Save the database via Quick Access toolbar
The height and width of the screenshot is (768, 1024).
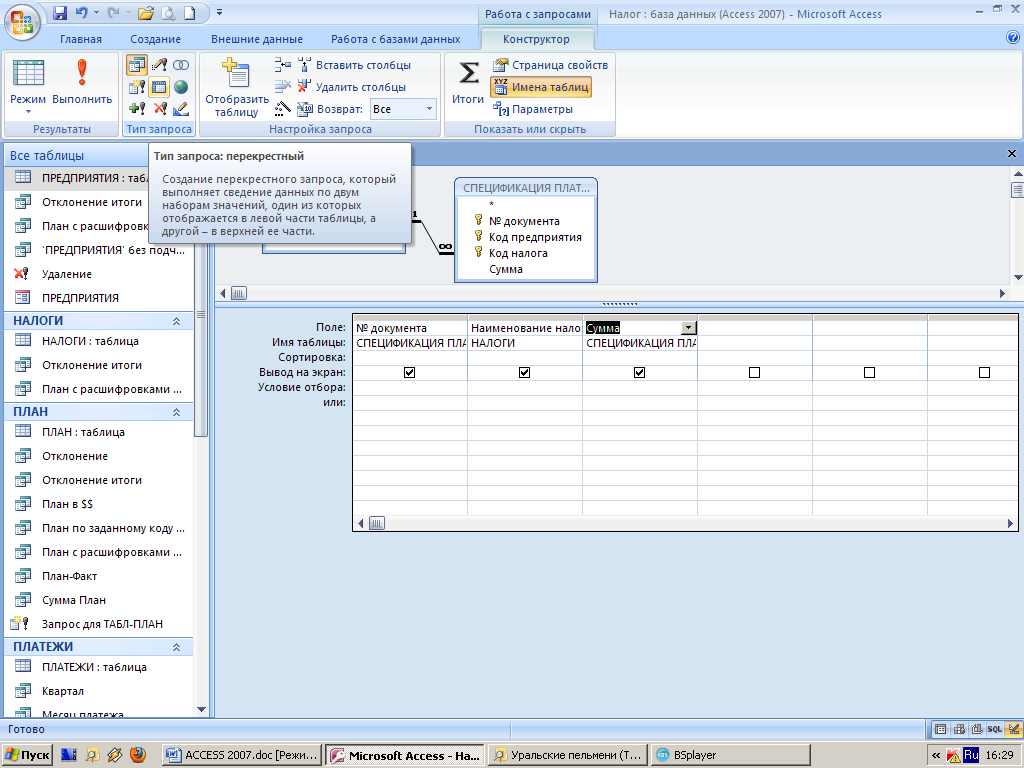60,12
